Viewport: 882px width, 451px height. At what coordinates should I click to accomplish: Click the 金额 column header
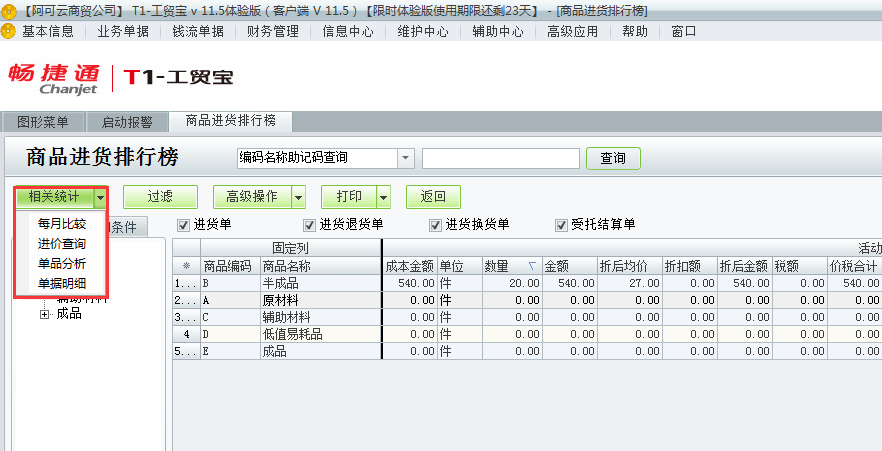pyautogui.click(x=569, y=267)
